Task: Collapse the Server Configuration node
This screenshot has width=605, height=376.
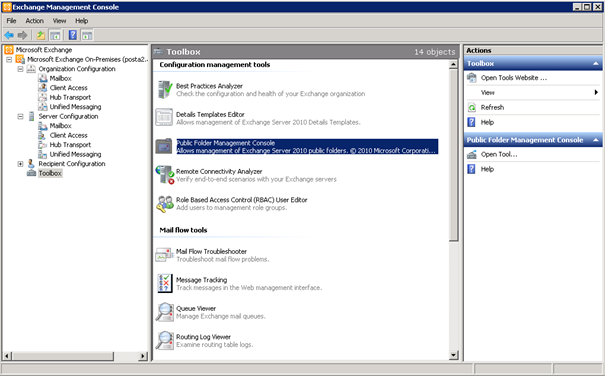Action: click(20, 116)
